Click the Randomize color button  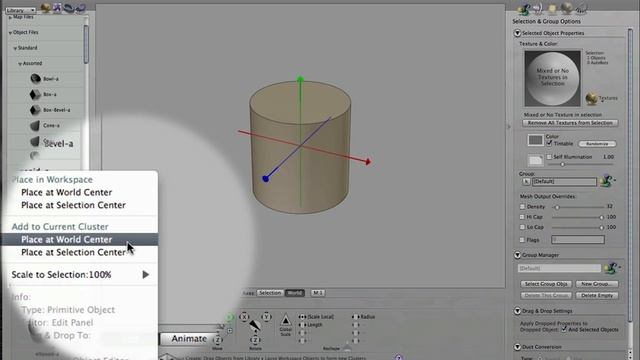pos(597,144)
